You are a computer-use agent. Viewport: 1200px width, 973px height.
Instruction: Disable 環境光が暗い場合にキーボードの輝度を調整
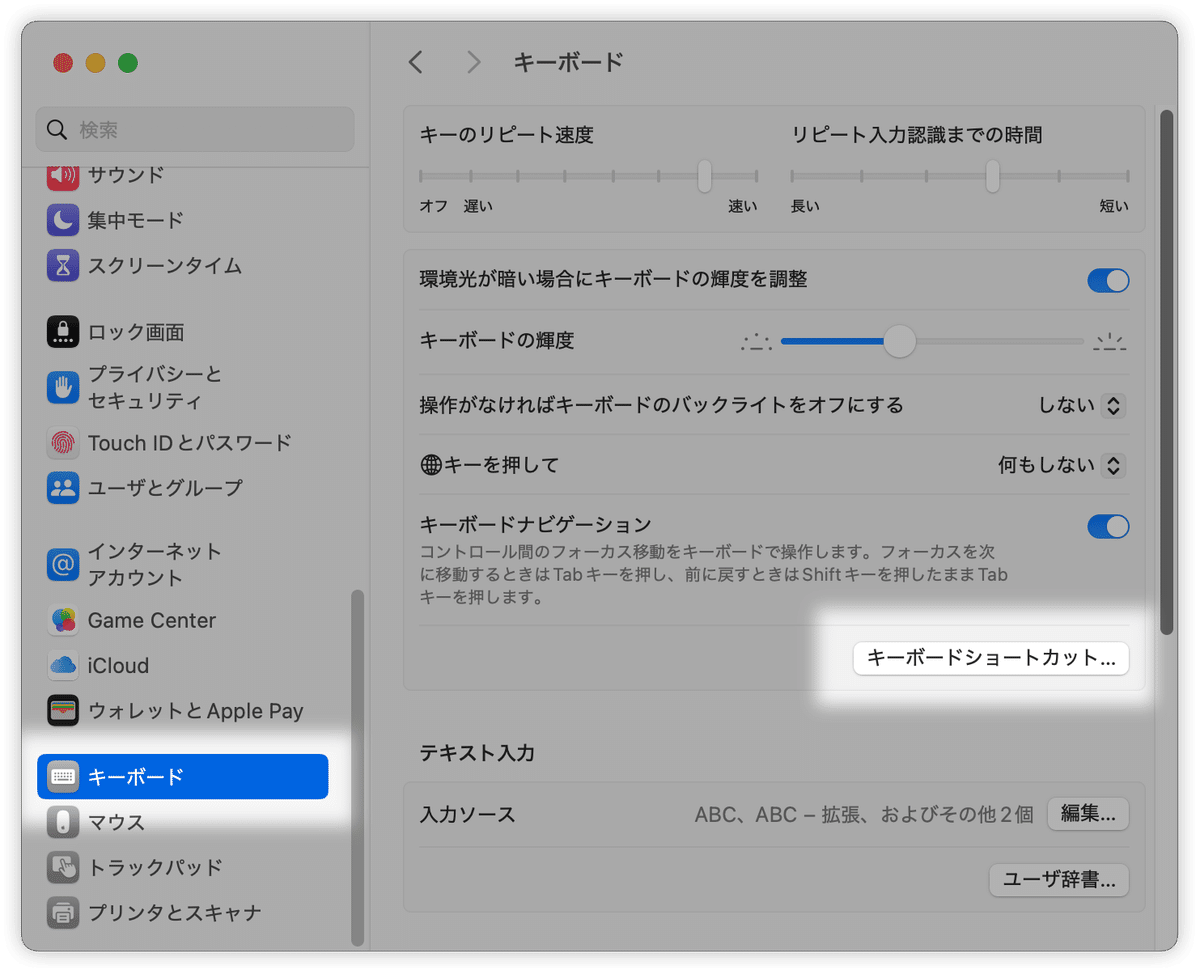[x=1108, y=281]
